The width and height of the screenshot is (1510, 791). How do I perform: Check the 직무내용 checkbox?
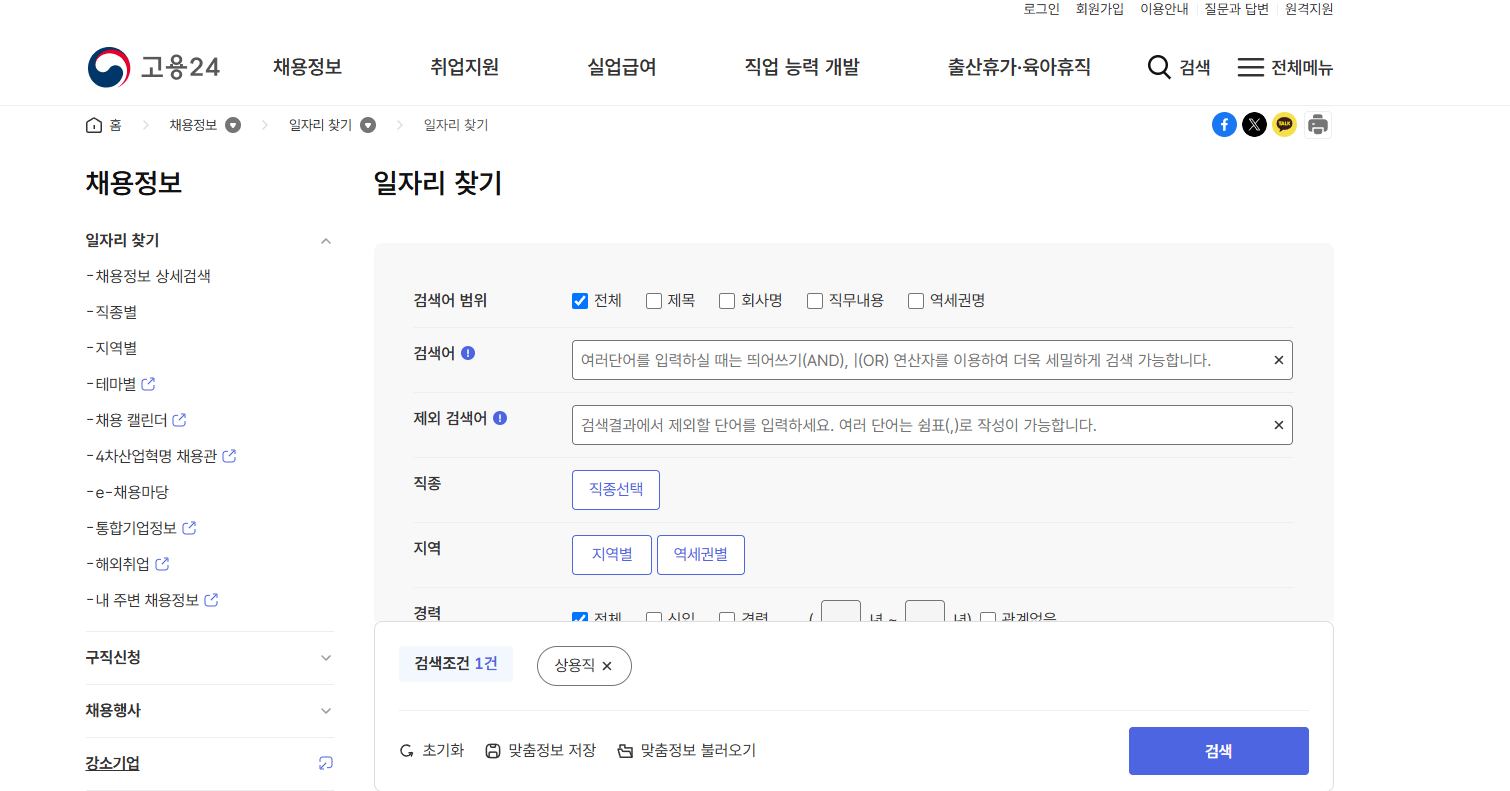(x=814, y=300)
